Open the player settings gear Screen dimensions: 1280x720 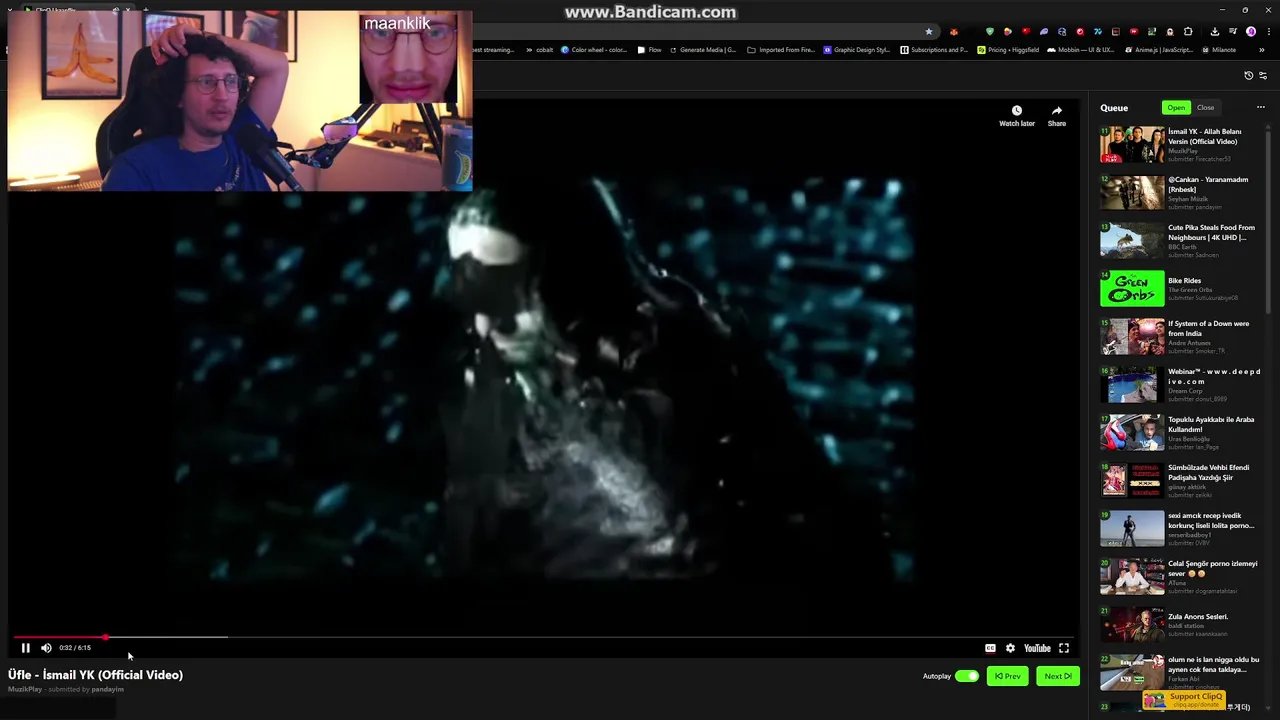click(x=1010, y=648)
